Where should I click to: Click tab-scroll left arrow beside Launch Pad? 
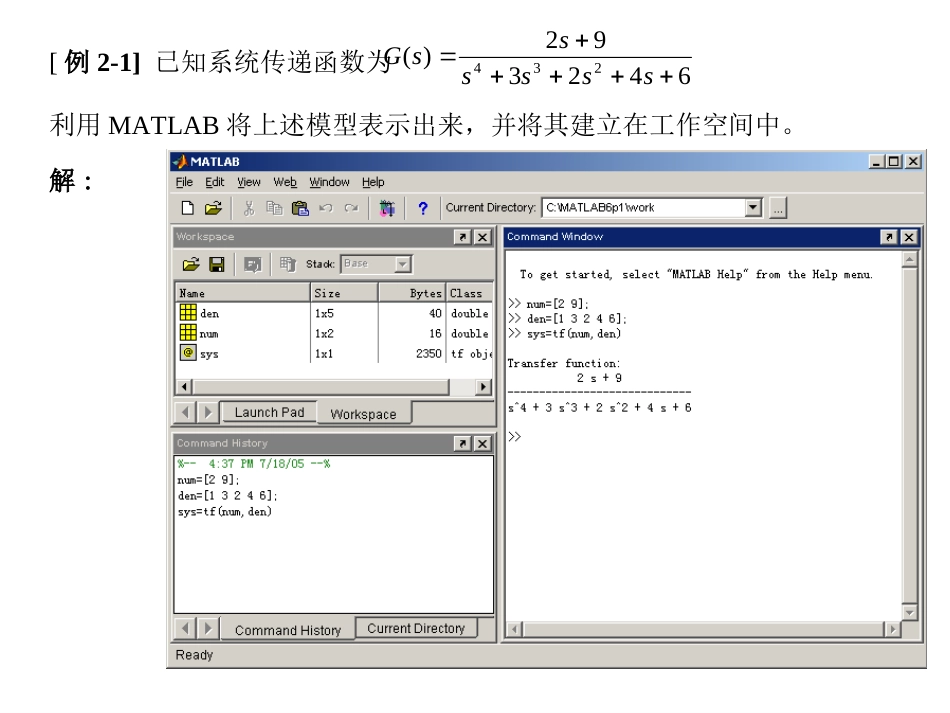[x=185, y=412]
